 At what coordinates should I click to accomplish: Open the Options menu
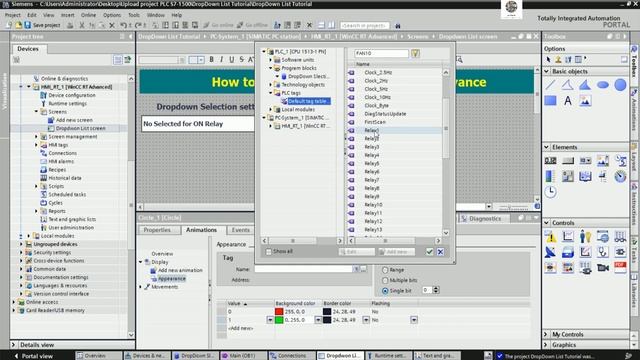click(x=112, y=15)
